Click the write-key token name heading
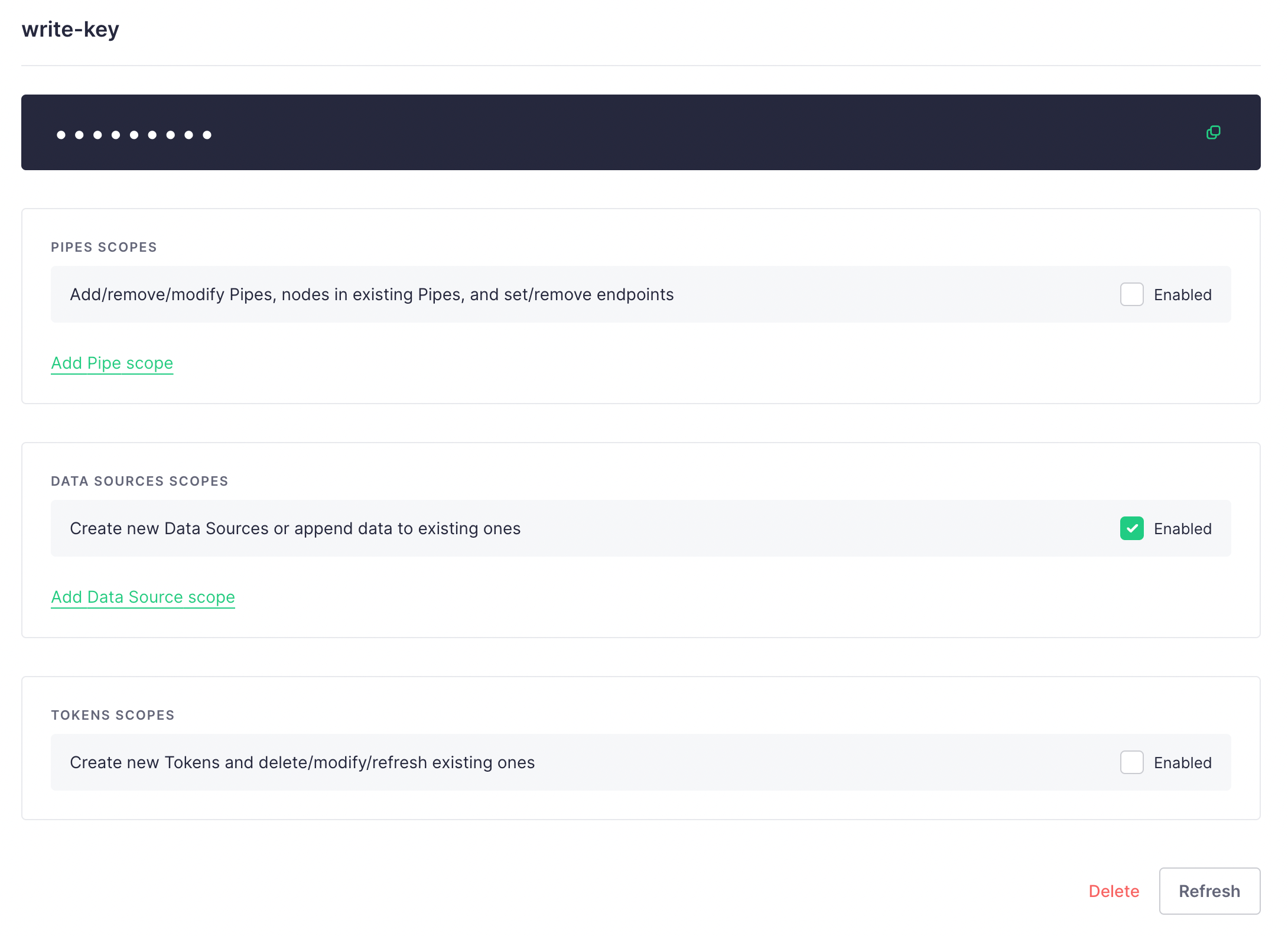The image size is (1288, 936). 70,29
